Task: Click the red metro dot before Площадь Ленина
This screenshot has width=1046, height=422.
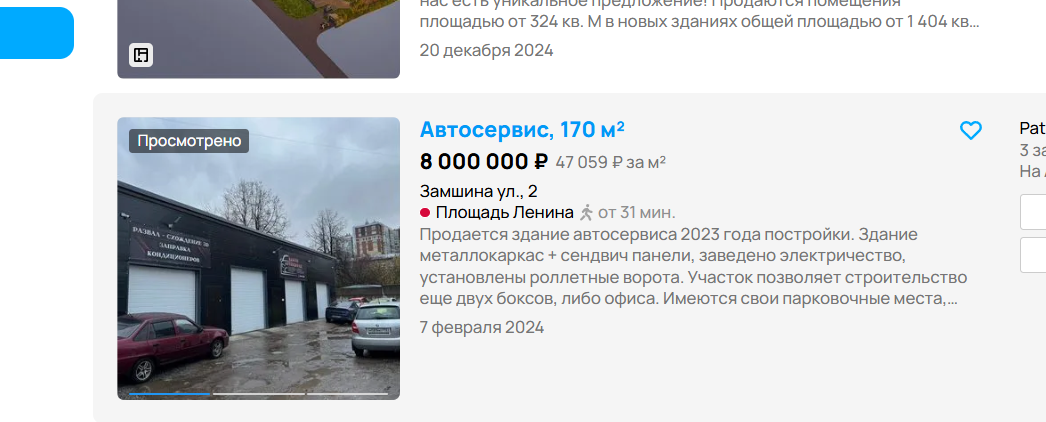Action: [425, 213]
